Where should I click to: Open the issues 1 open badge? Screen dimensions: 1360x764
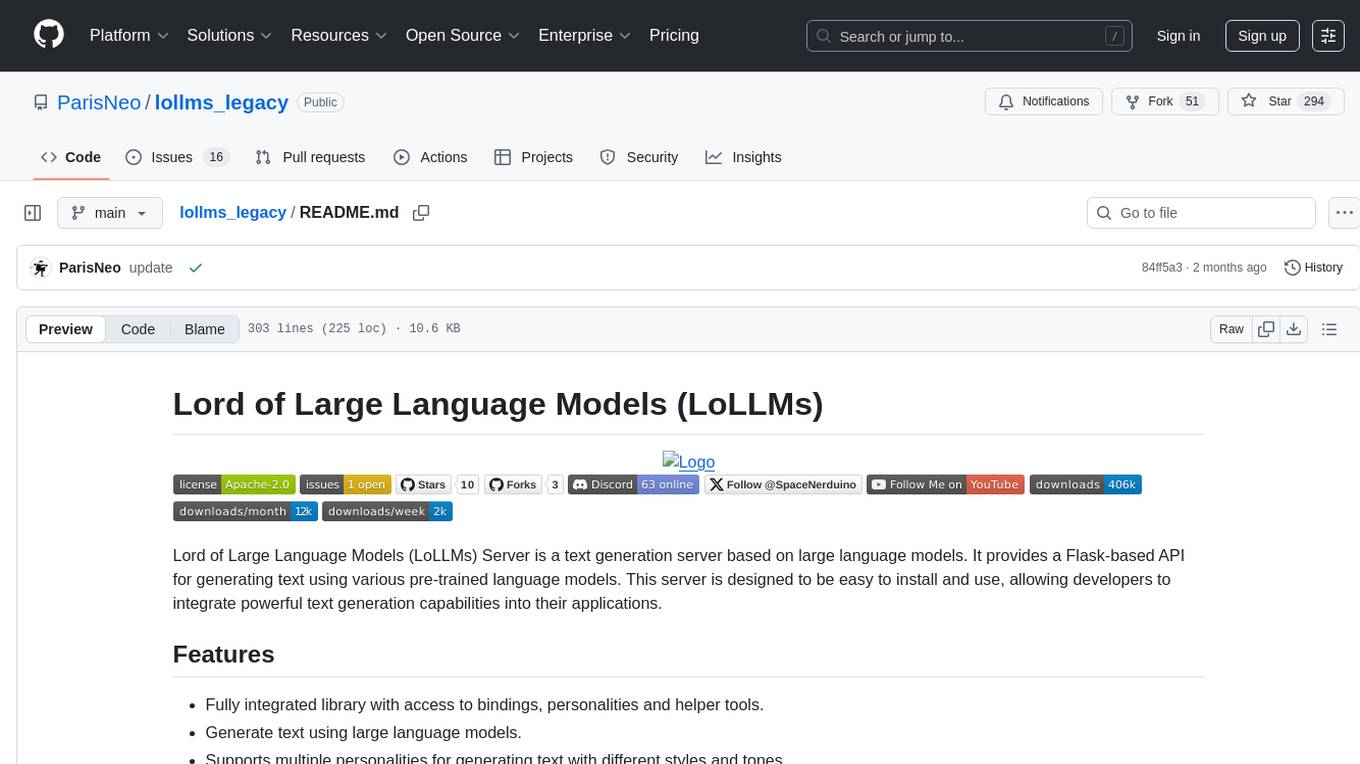[345, 485]
